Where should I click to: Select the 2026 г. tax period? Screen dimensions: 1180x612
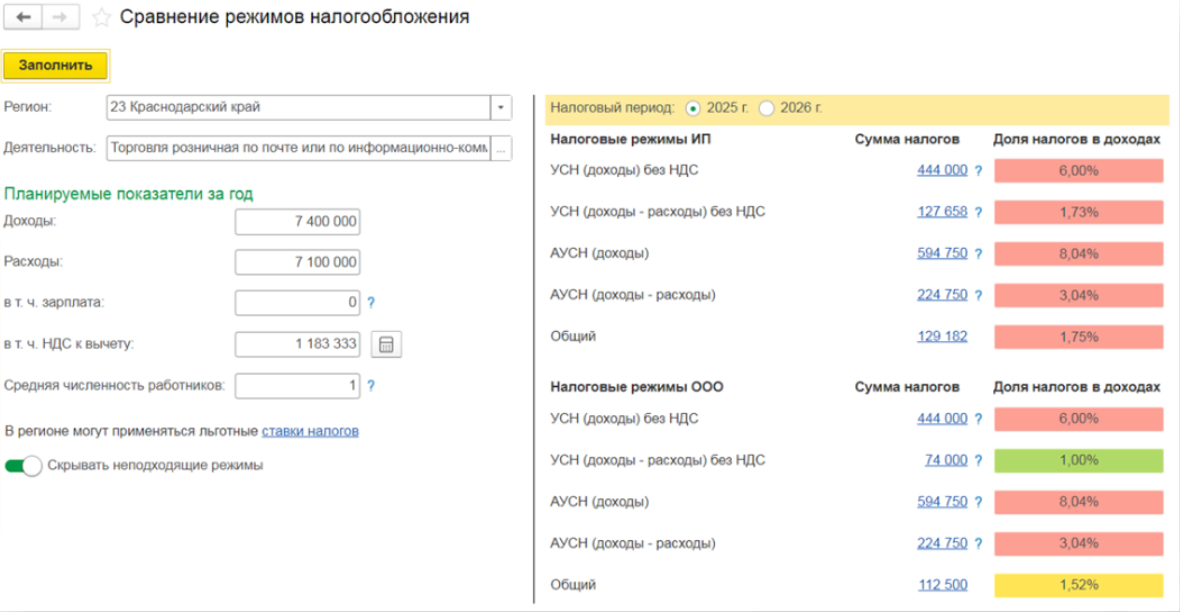tap(767, 108)
